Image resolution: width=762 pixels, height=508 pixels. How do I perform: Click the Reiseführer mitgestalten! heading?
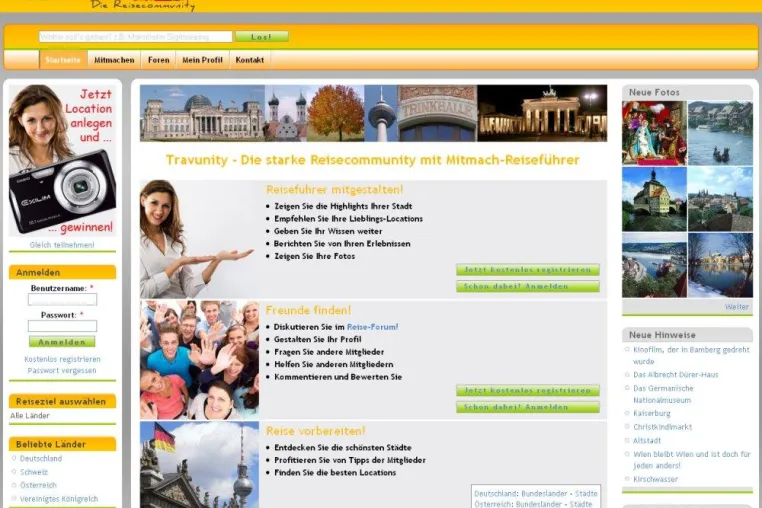pos(334,190)
